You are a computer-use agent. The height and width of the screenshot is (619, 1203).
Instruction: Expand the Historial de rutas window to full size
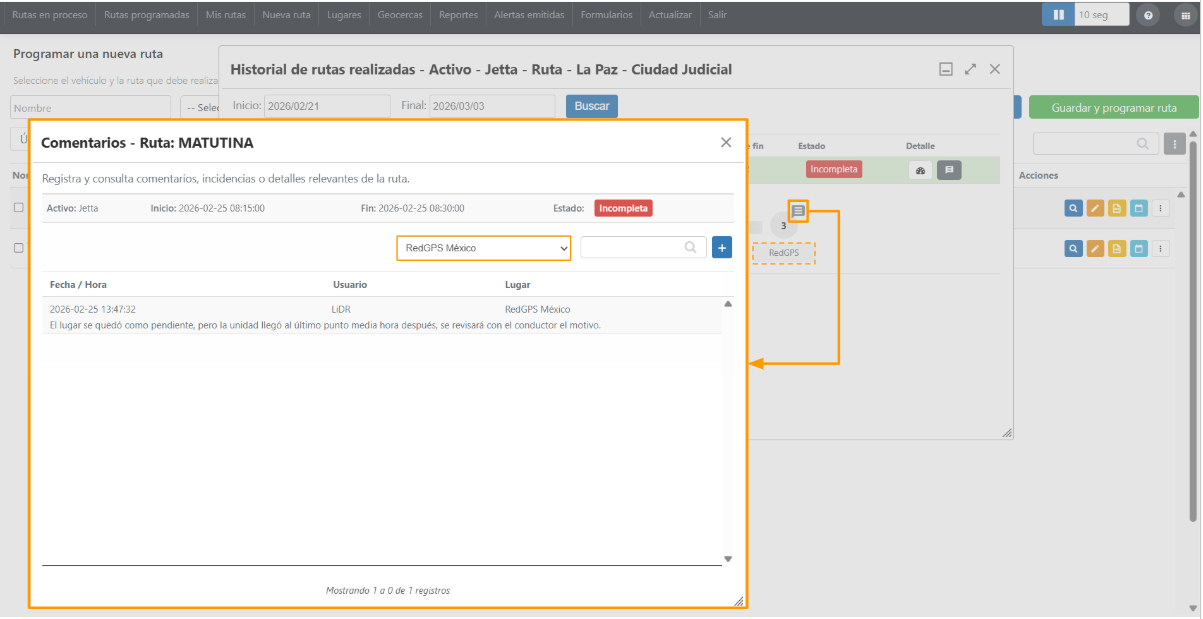[970, 69]
